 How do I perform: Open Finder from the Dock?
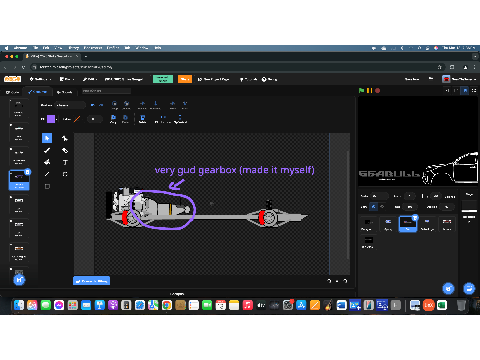pyautogui.click(x=19, y=305)
